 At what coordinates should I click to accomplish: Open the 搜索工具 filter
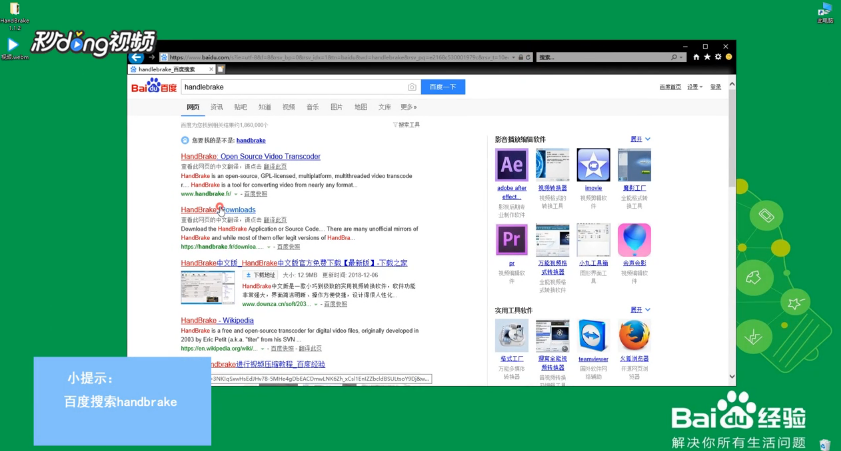[x=407, y=125]
